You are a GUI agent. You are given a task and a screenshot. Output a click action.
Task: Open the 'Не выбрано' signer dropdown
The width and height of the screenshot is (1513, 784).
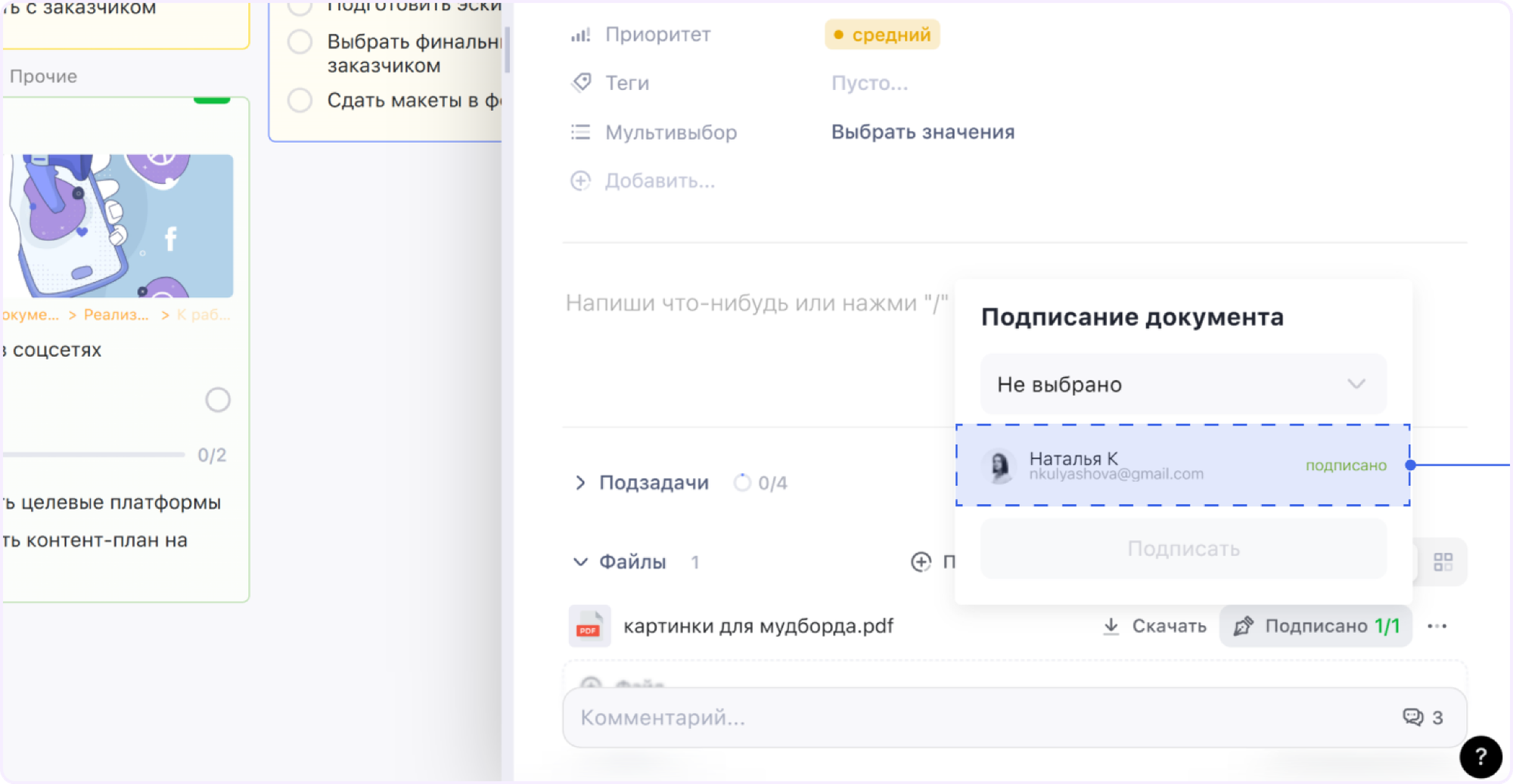[1183, 384]
